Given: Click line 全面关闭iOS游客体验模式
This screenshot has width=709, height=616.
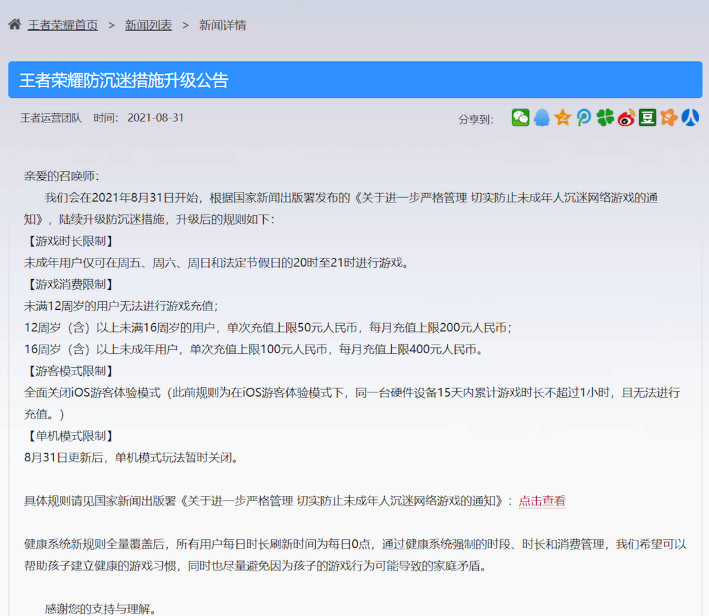Looking at the screenshot, I should [352, 403].
